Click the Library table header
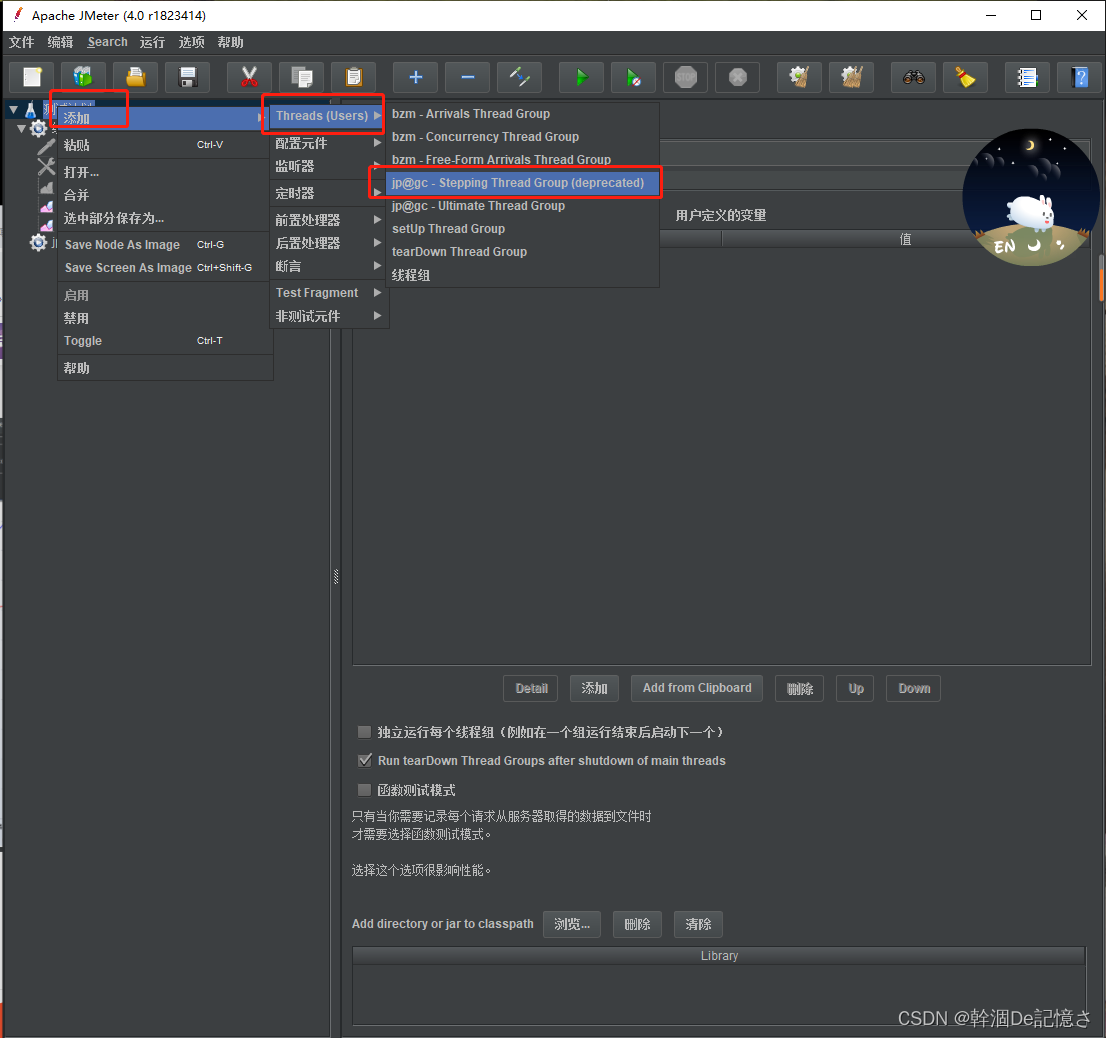The image size is (1106, 1038). click(x=719, y=955)
